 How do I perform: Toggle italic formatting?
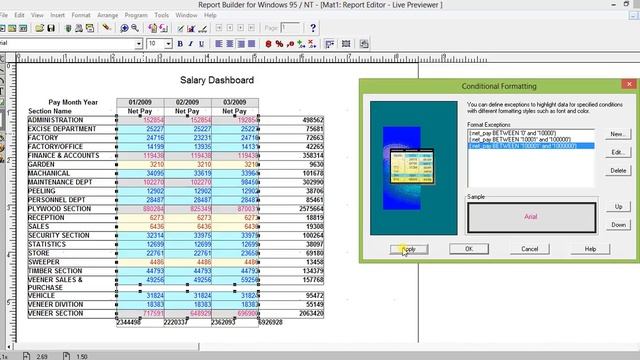(191, 44)
